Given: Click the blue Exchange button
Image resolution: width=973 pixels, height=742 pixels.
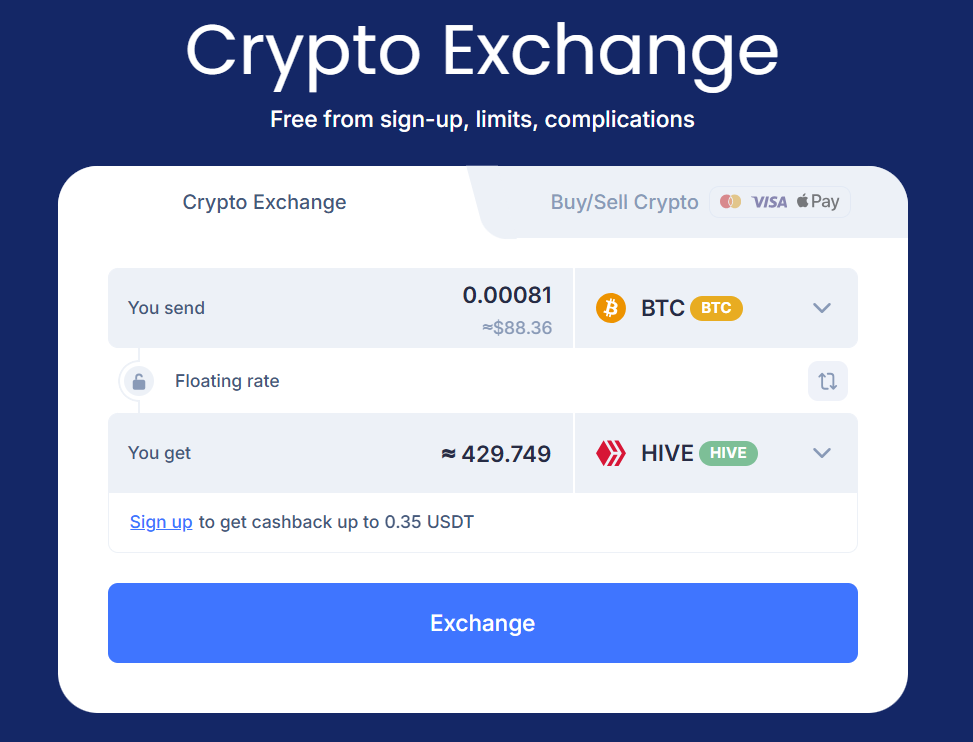Looking at the screenshot, I should tap(483, 623).
